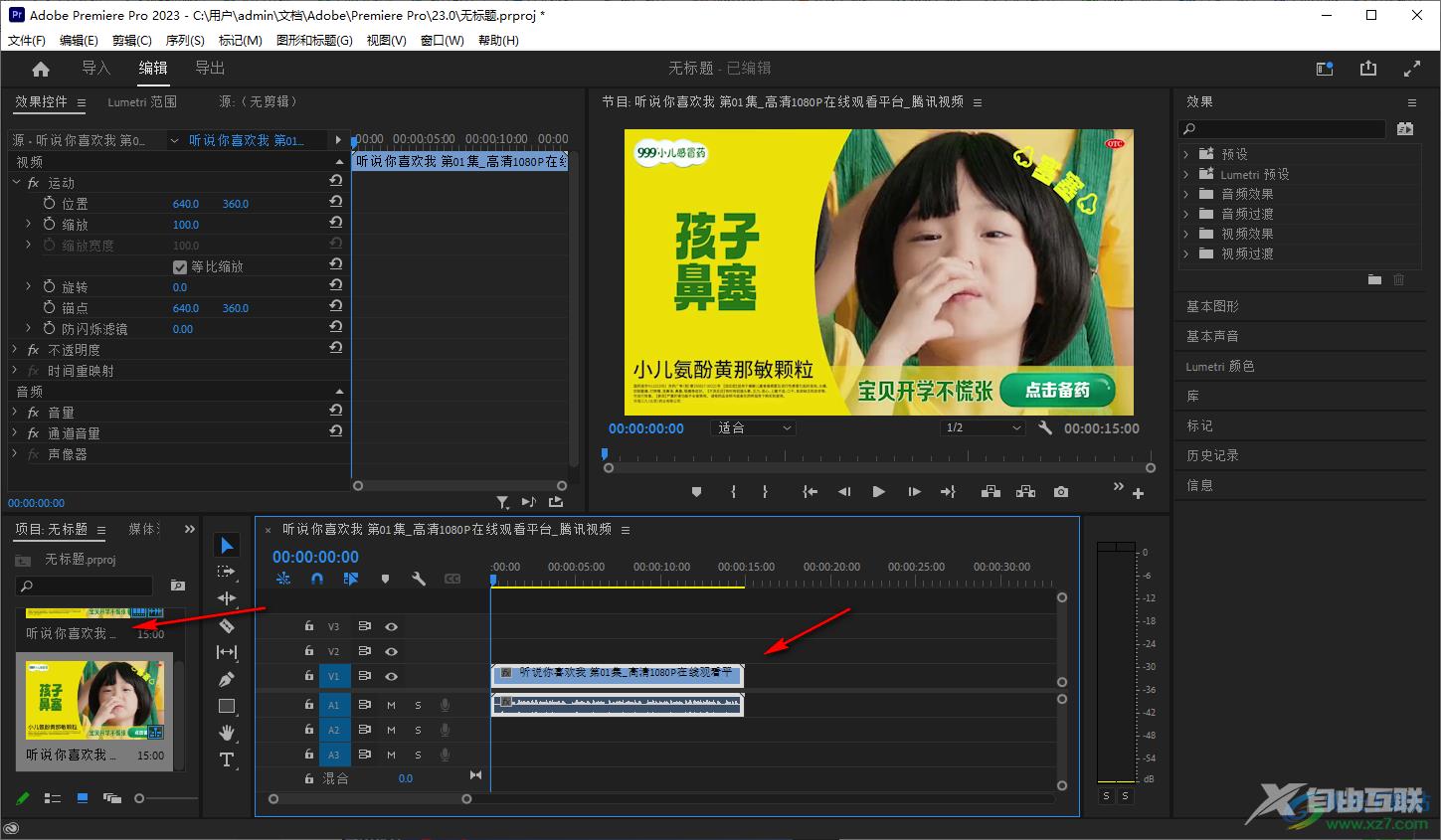Open the 1/2 playback resolution dropdown
1441x840 pixels.
pos(984,427)
